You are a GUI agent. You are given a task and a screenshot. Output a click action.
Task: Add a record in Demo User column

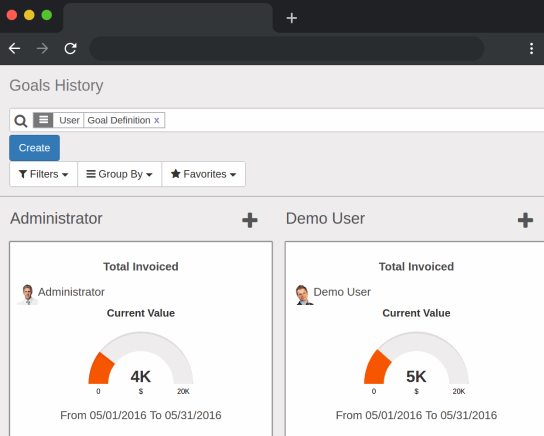tap(525, 220)
